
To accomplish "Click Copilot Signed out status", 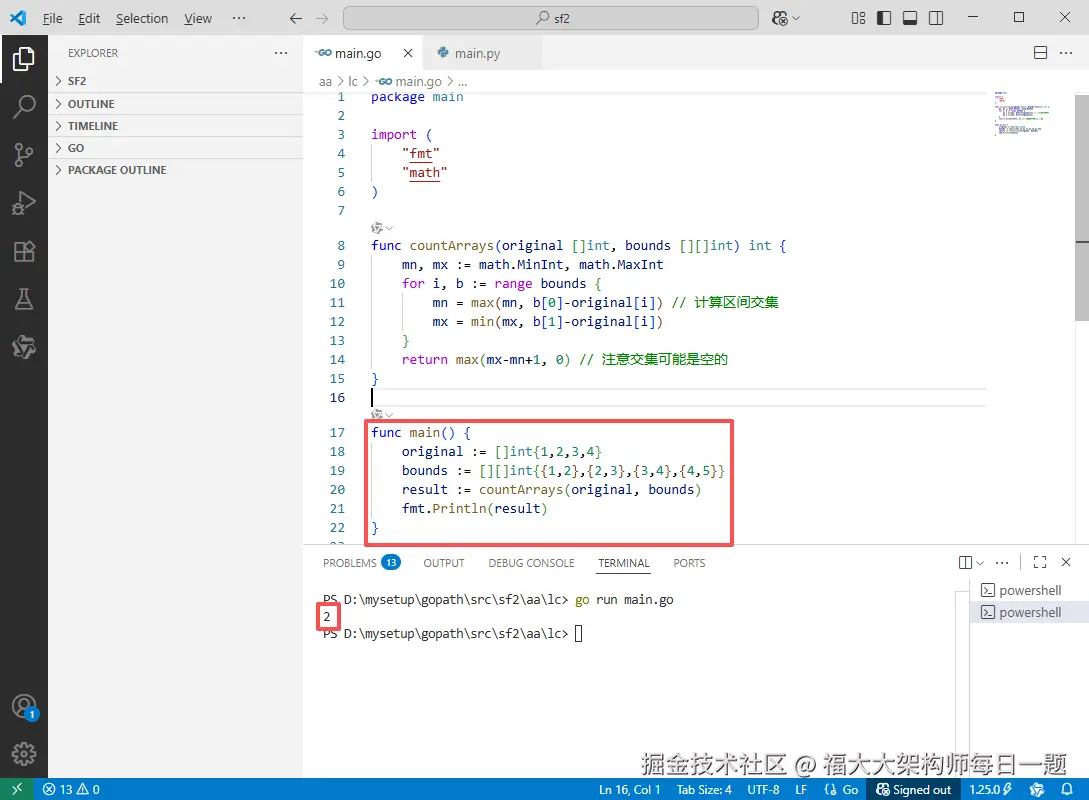I will tap(914, 789).
